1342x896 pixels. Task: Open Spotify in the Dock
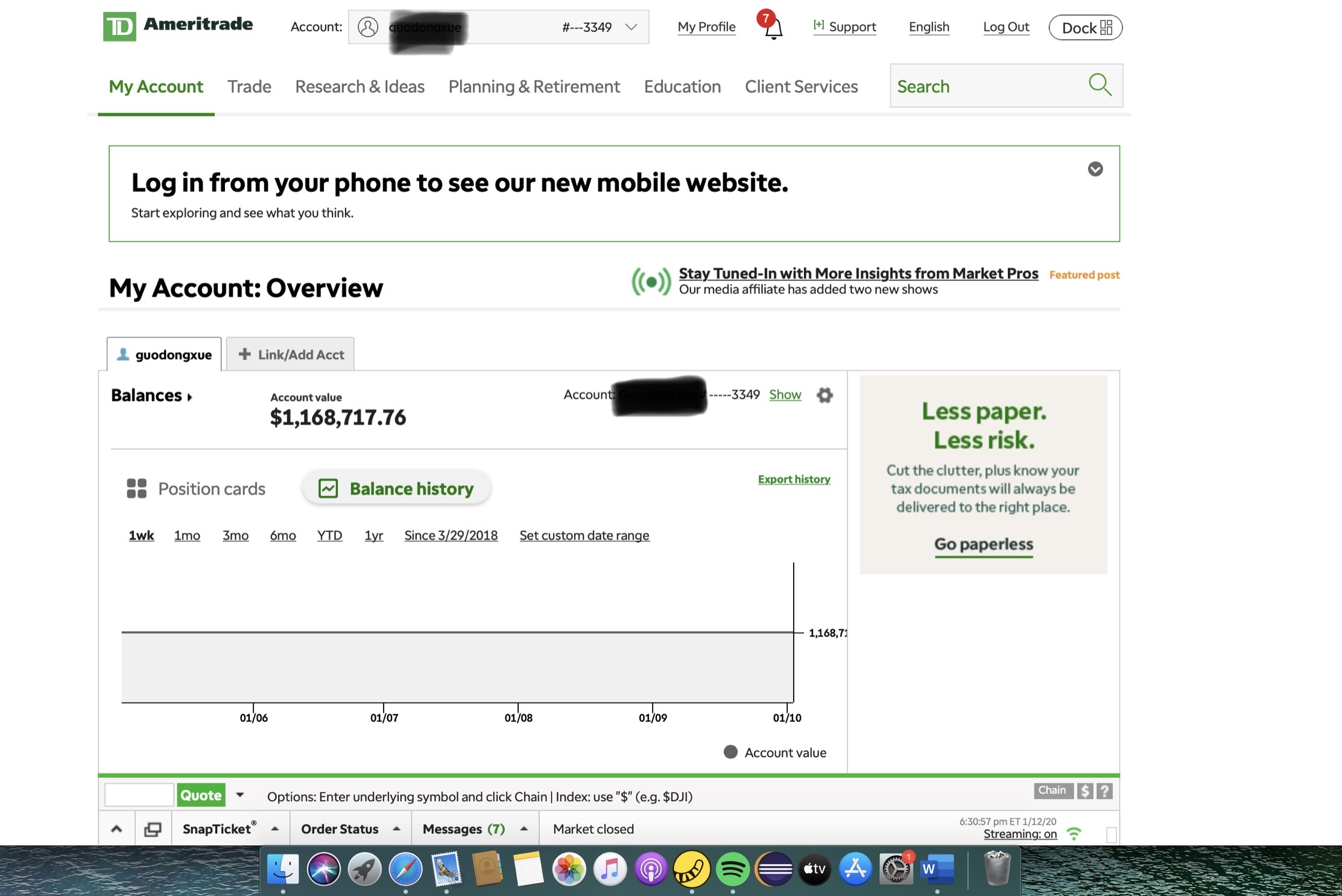point(733,869)
